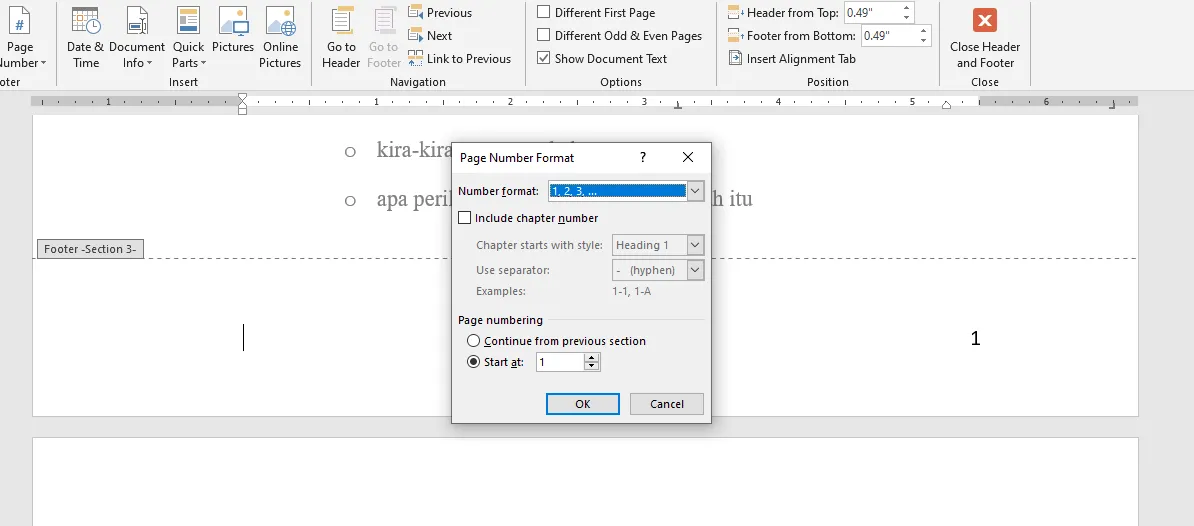The width and height of the screenshot is (1194, 526).
Task: Insert Date & Time
Action: (x=85, y=40)
